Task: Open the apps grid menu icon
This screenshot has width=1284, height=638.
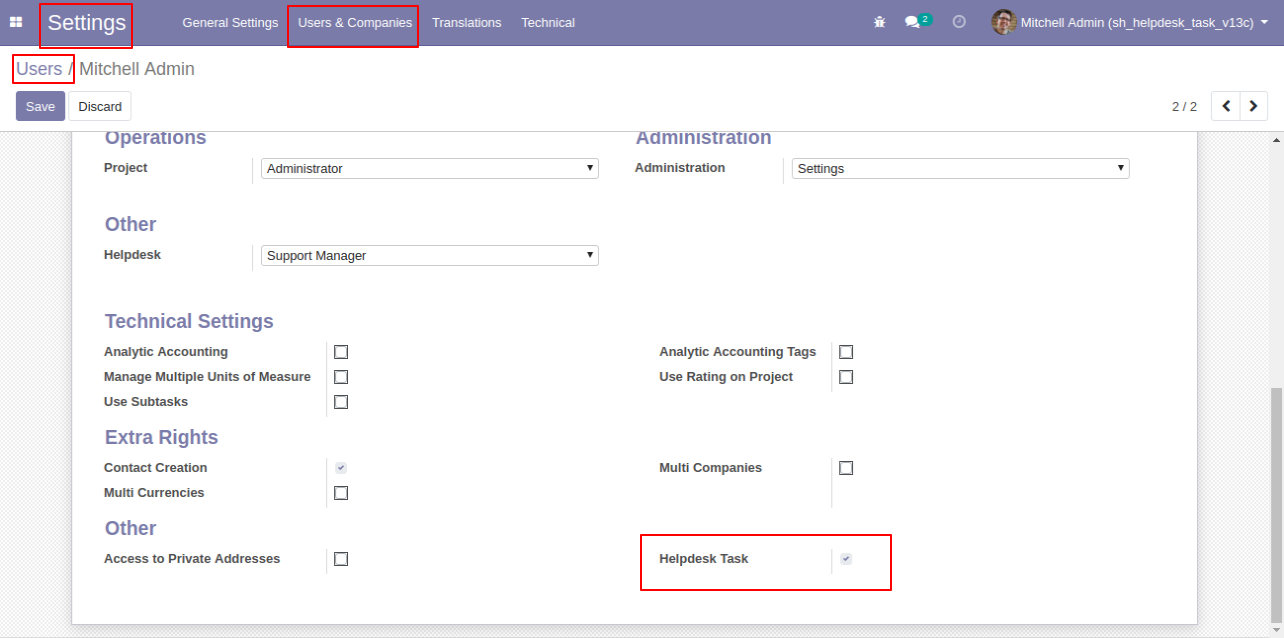Action: pos(16,22)
